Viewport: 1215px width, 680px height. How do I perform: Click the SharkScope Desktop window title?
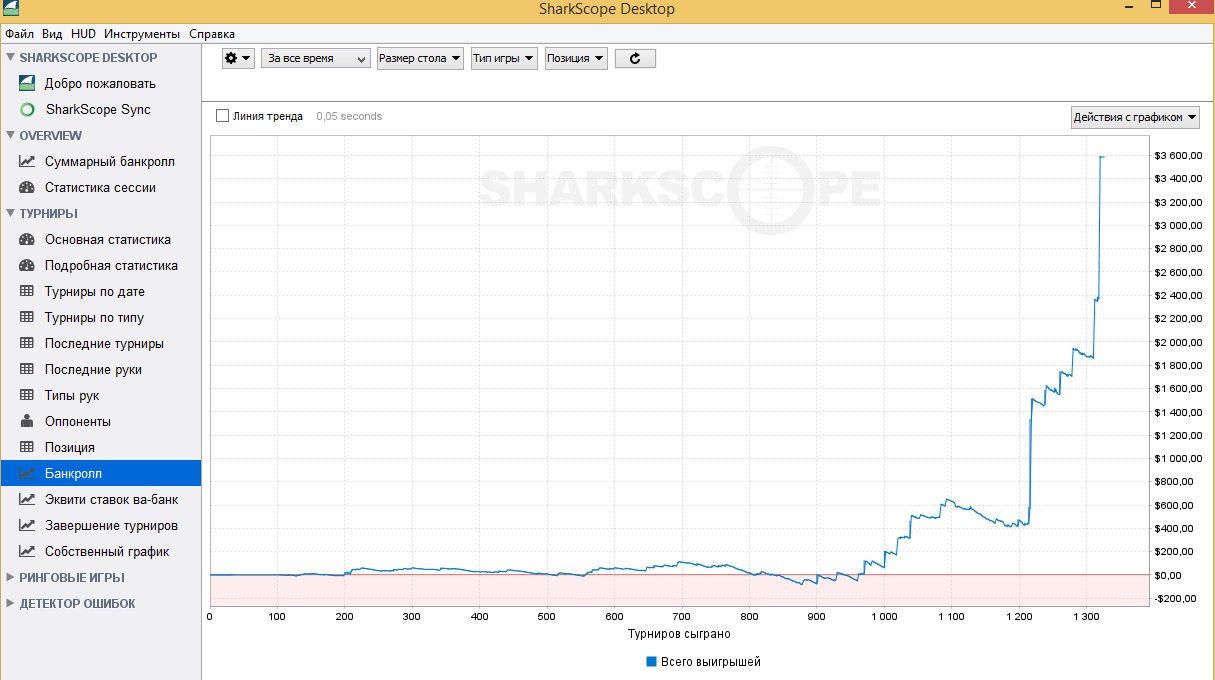click(x=606, y=9)
